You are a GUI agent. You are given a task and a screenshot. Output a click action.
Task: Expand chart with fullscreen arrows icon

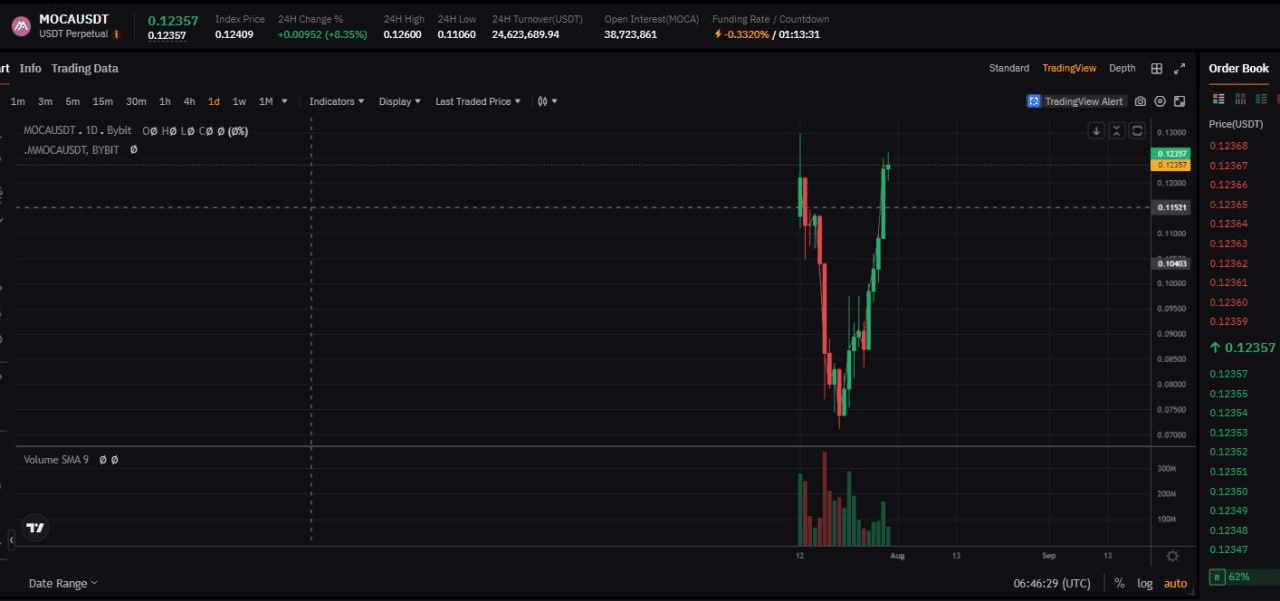click(x=1180, y=68)
